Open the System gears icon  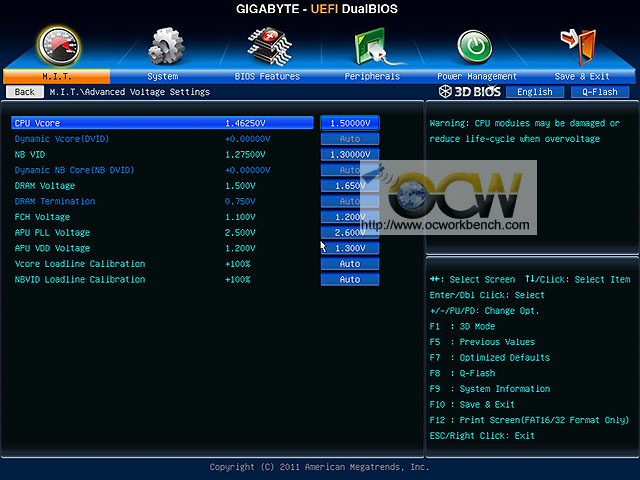[165, 46]
